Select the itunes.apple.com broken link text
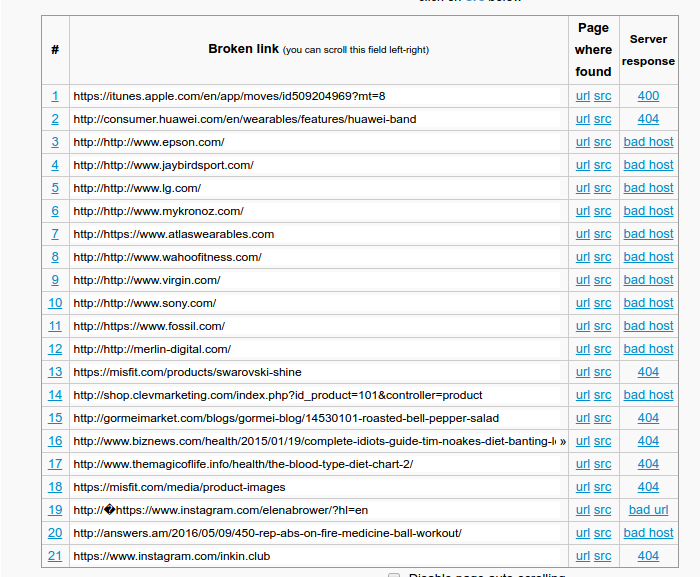The width and height of the screenshot is (700, 577). (x=229, y=96)
